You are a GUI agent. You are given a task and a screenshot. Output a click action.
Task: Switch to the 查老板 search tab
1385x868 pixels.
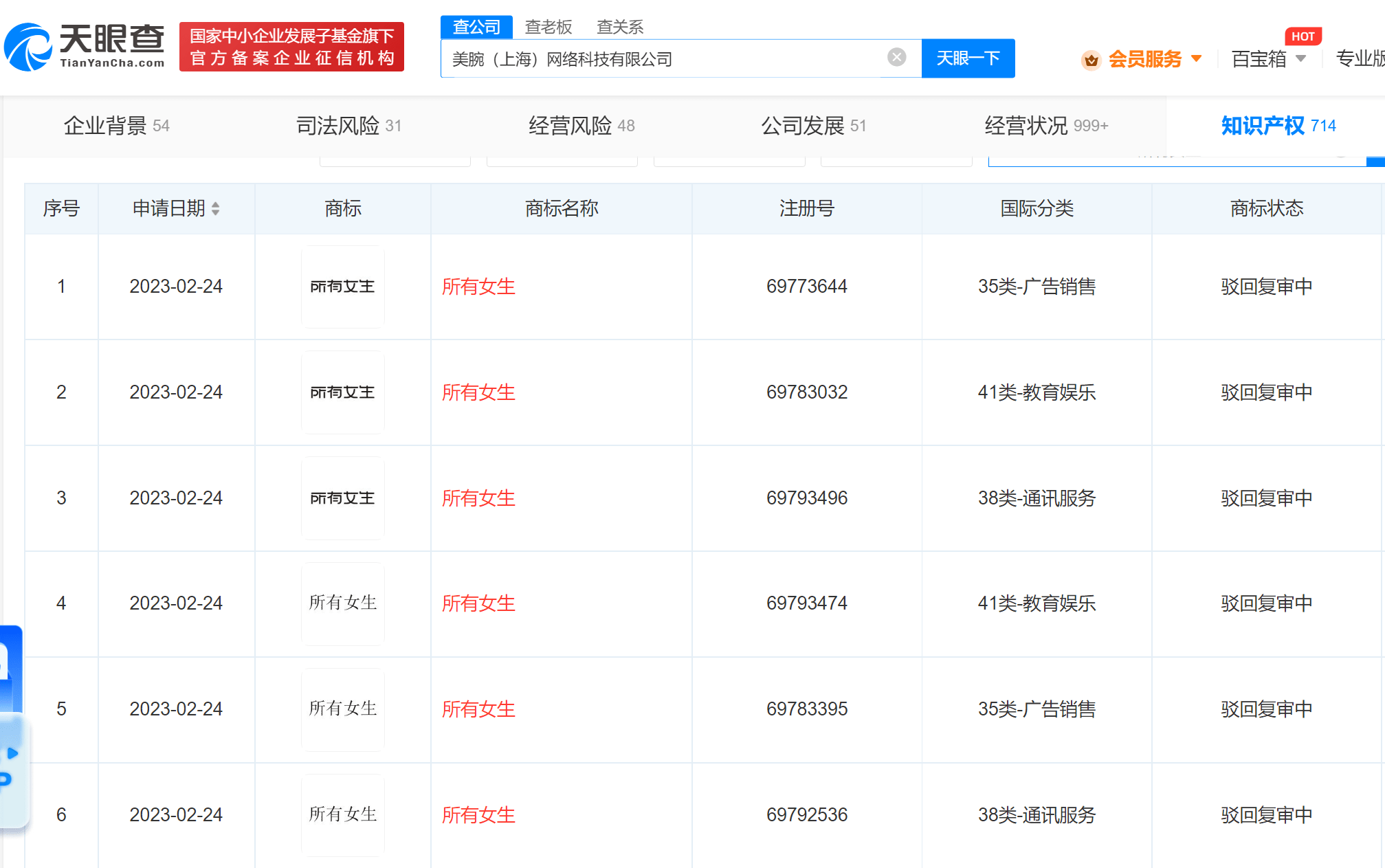pos(548,27)
